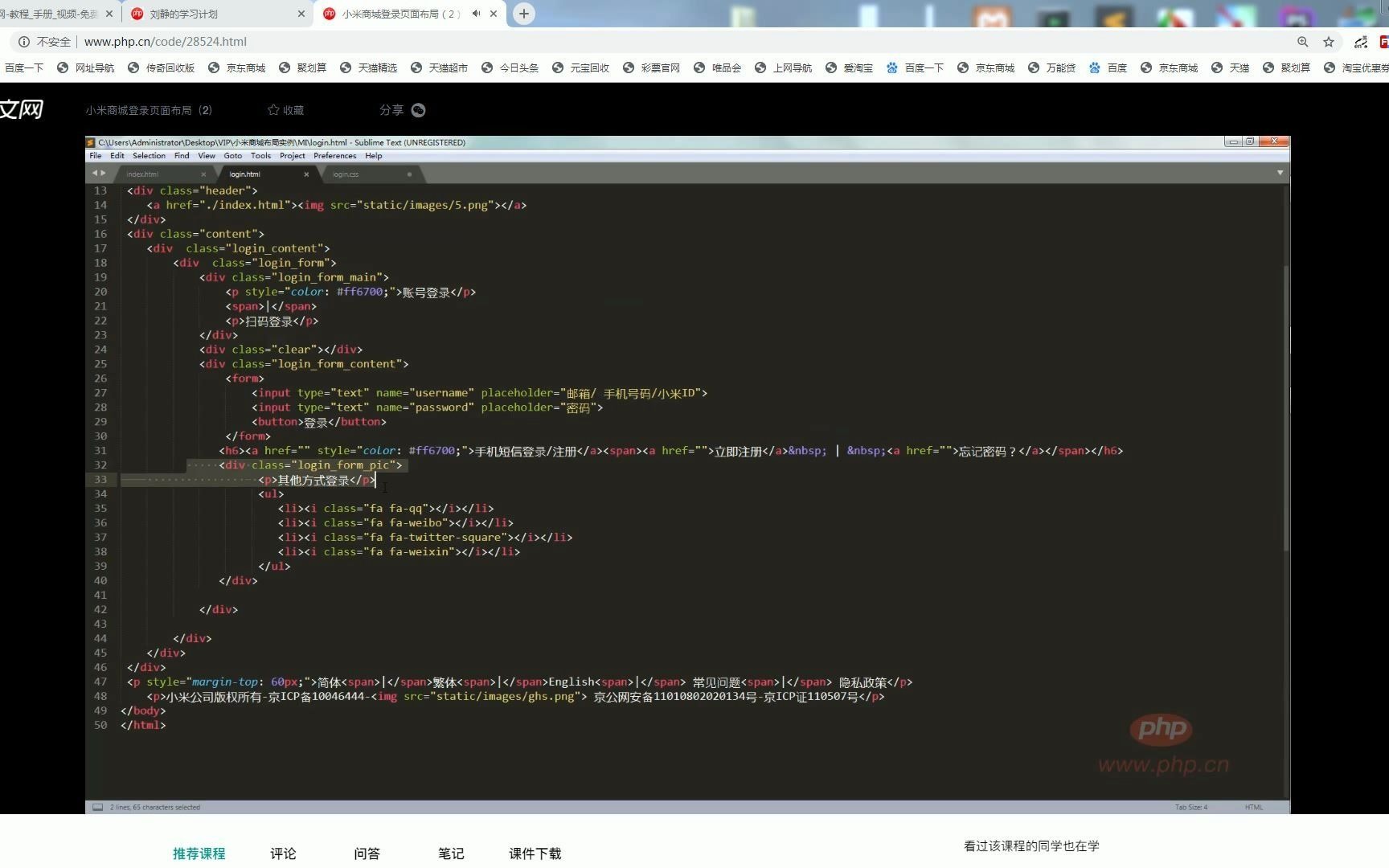
Task: Click the 其他方式登录 text on line 33
Action: coord(313,480)
